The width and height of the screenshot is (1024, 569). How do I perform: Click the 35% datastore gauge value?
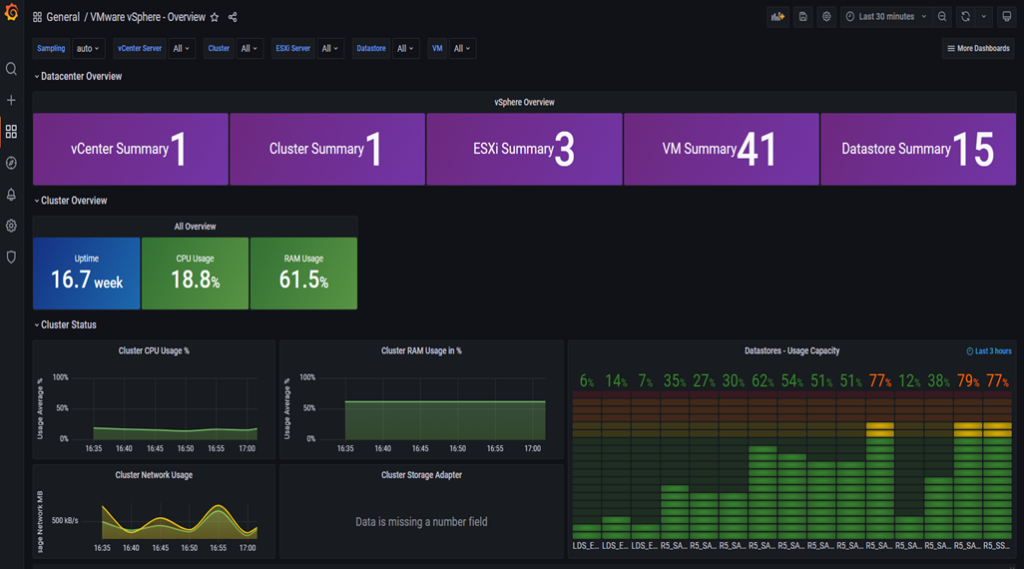[675, 381]
